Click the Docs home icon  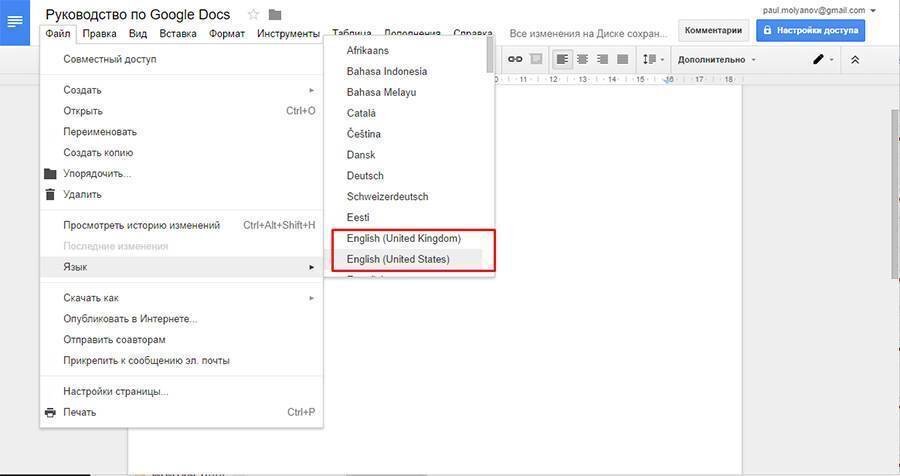[15, 22]
